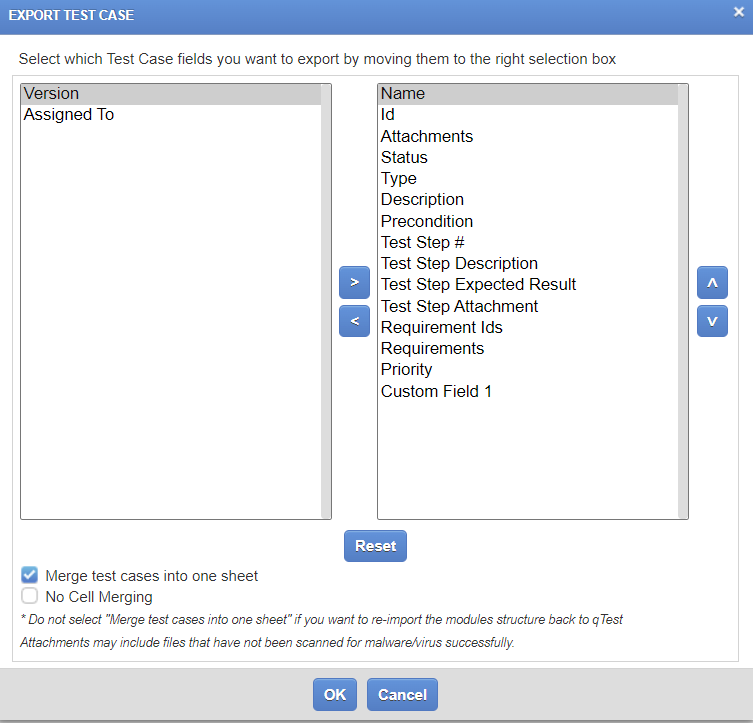Enable the No Cell Merging option
This screenshot has width=753, height=723.
point(30,597)
